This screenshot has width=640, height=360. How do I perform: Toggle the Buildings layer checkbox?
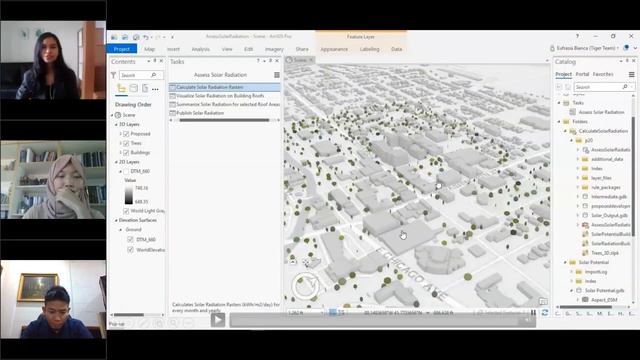(126, 153)
